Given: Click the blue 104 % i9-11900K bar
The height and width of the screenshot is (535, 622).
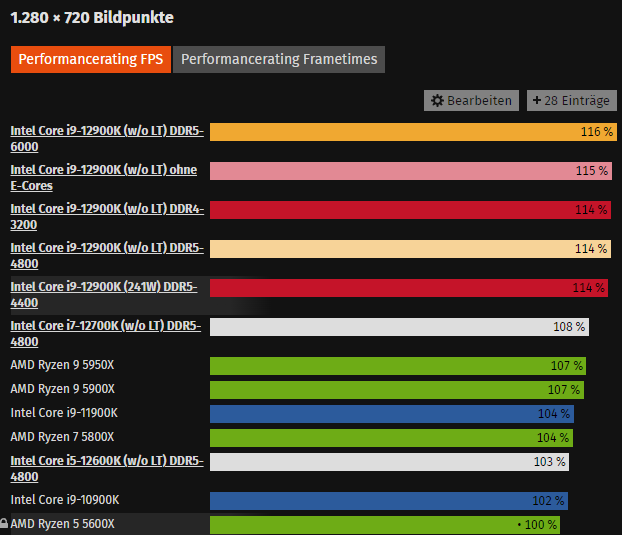Looking at the screenshot, I should [x=392, y=414].
